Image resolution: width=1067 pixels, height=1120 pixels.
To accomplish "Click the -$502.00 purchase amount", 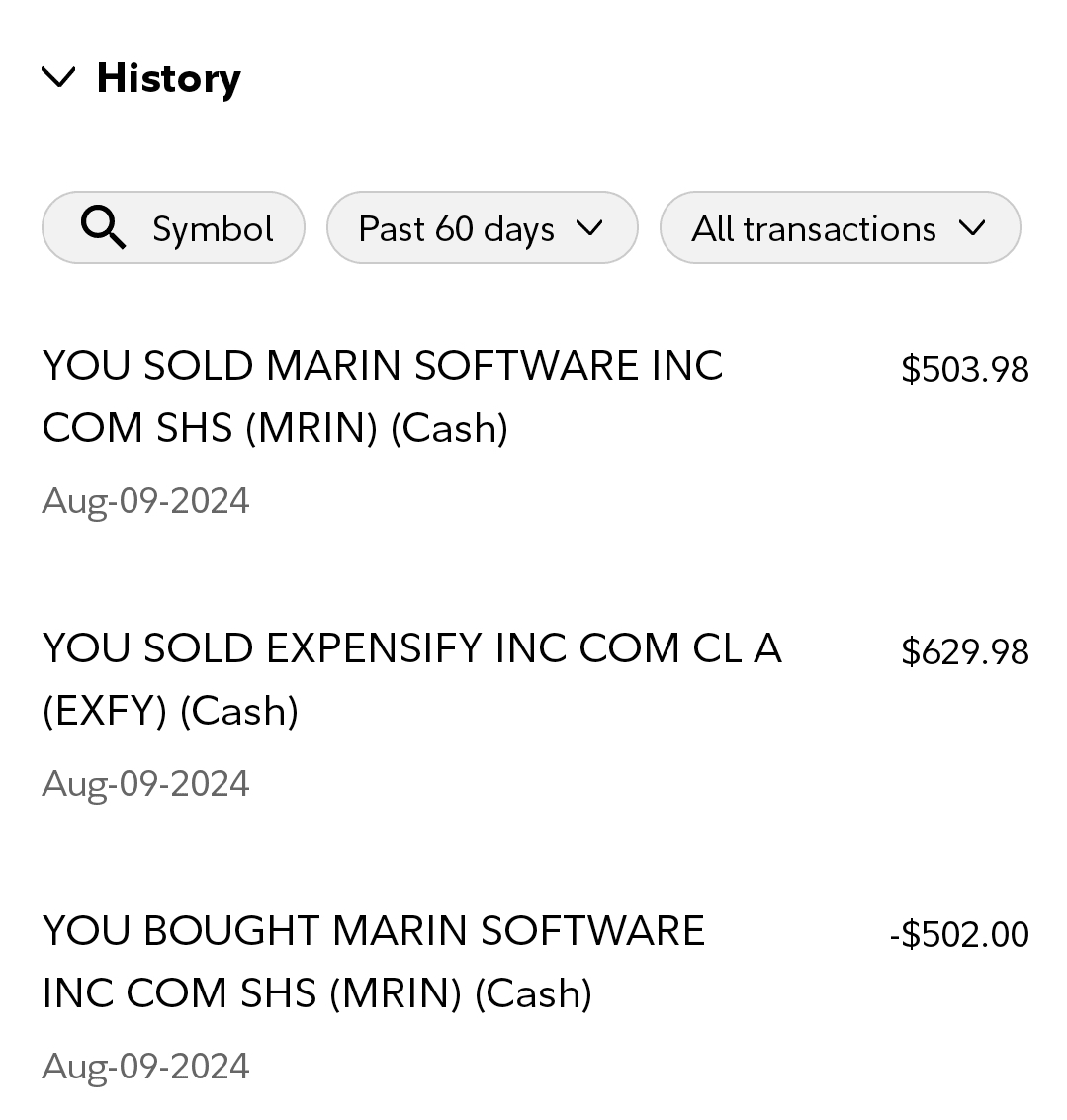I will [x=958, y=935].
